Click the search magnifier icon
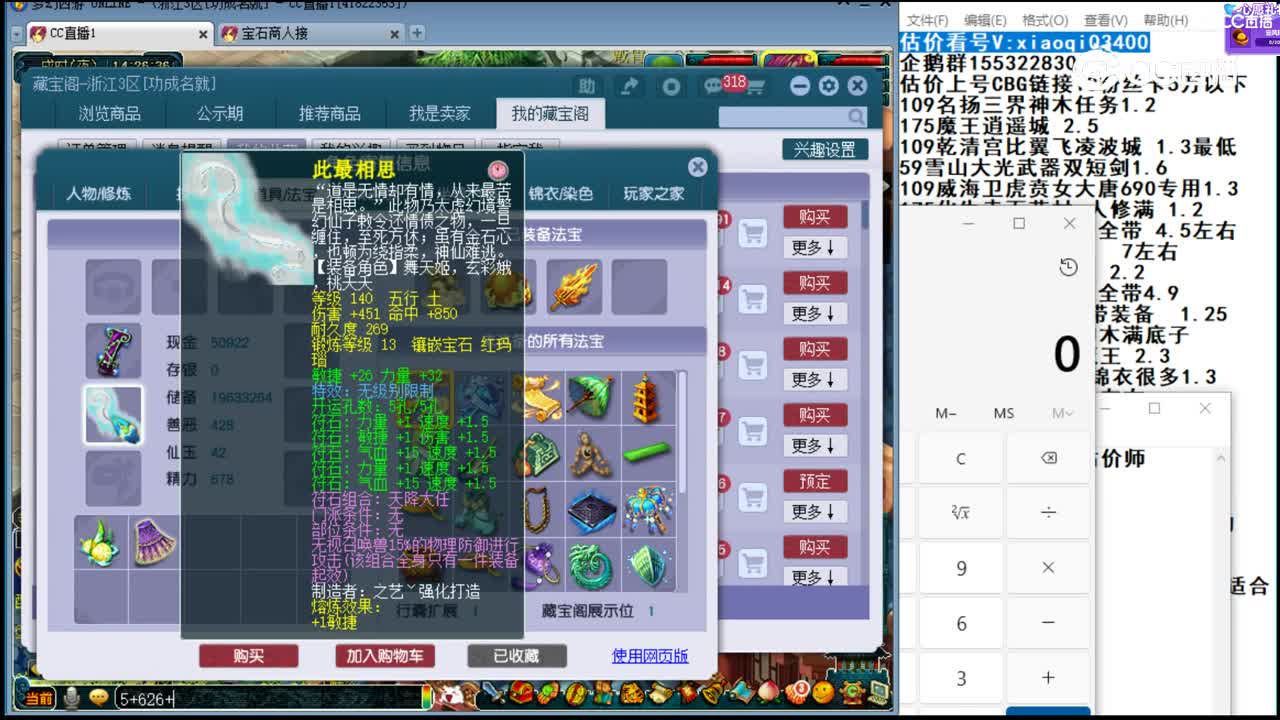The width and height of the screenshot is (1280, 720). pyautogui.click(x=856, y=117)
